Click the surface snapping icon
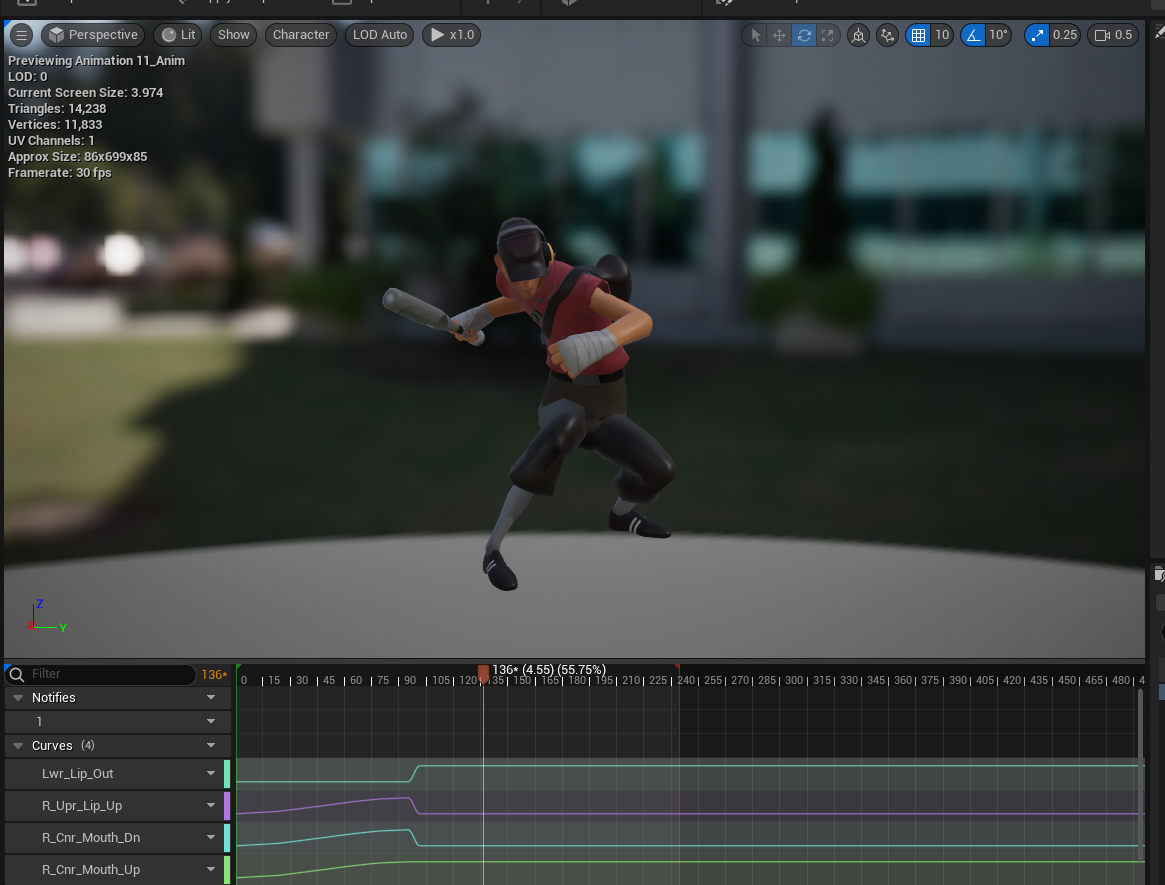This screenshot has height=885, width=1165. point(887,35)
